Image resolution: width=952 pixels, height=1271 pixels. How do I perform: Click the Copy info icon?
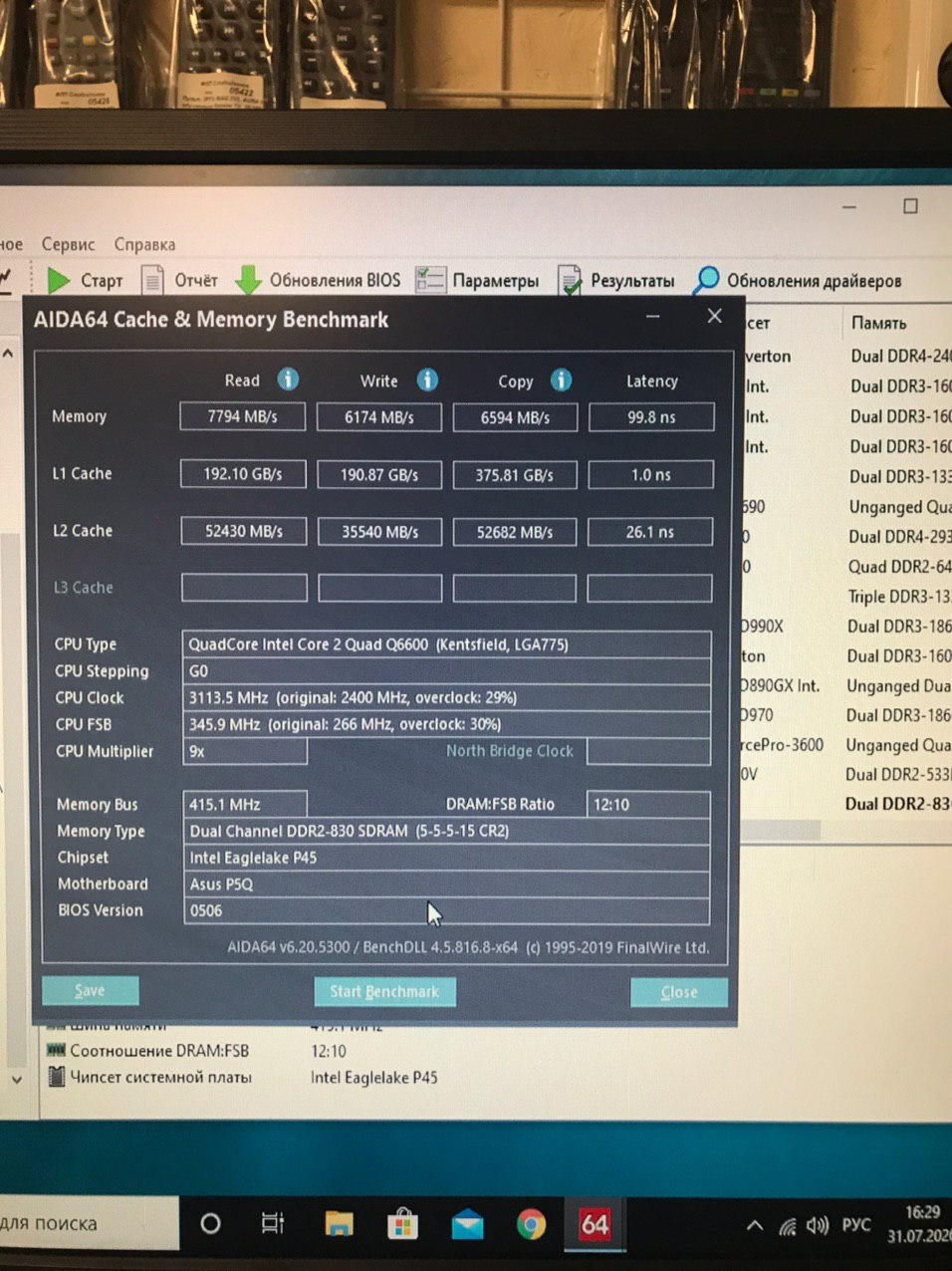click(x=561, y=380)
